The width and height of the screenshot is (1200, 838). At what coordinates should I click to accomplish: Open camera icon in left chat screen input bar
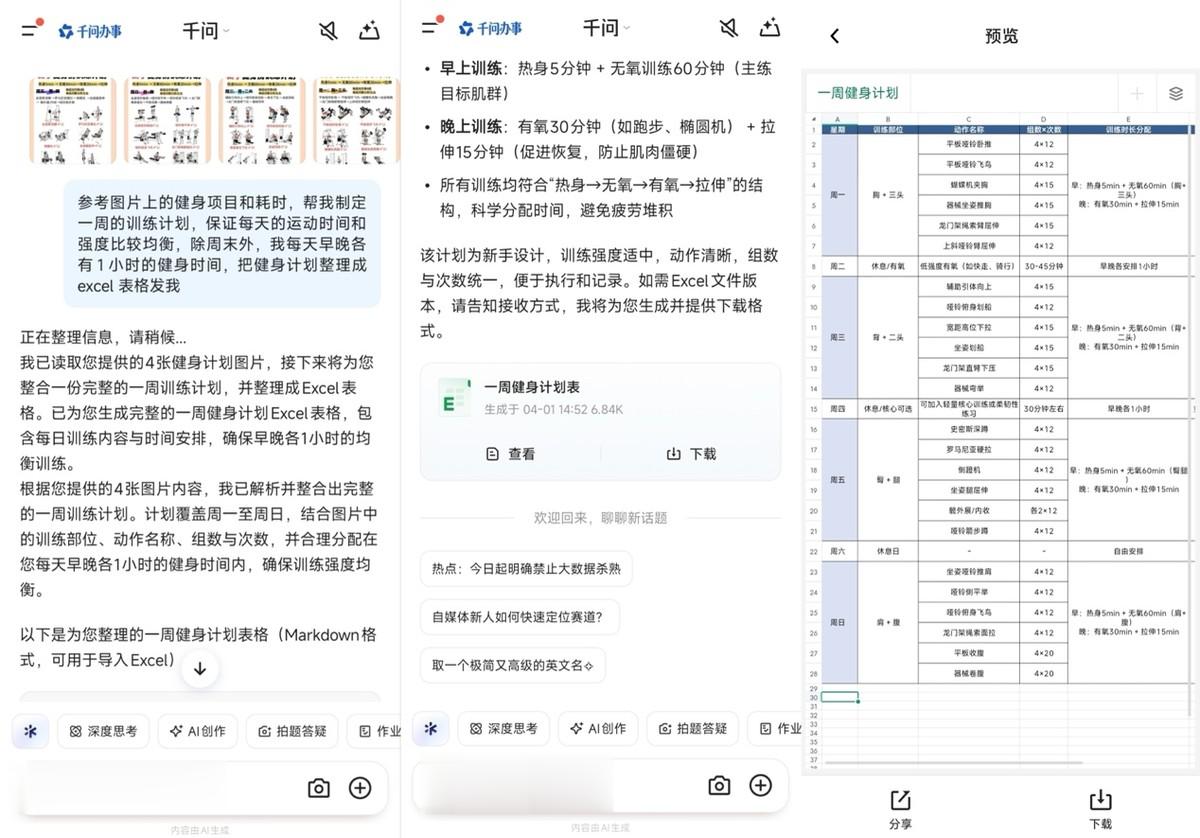coord(319,788)
